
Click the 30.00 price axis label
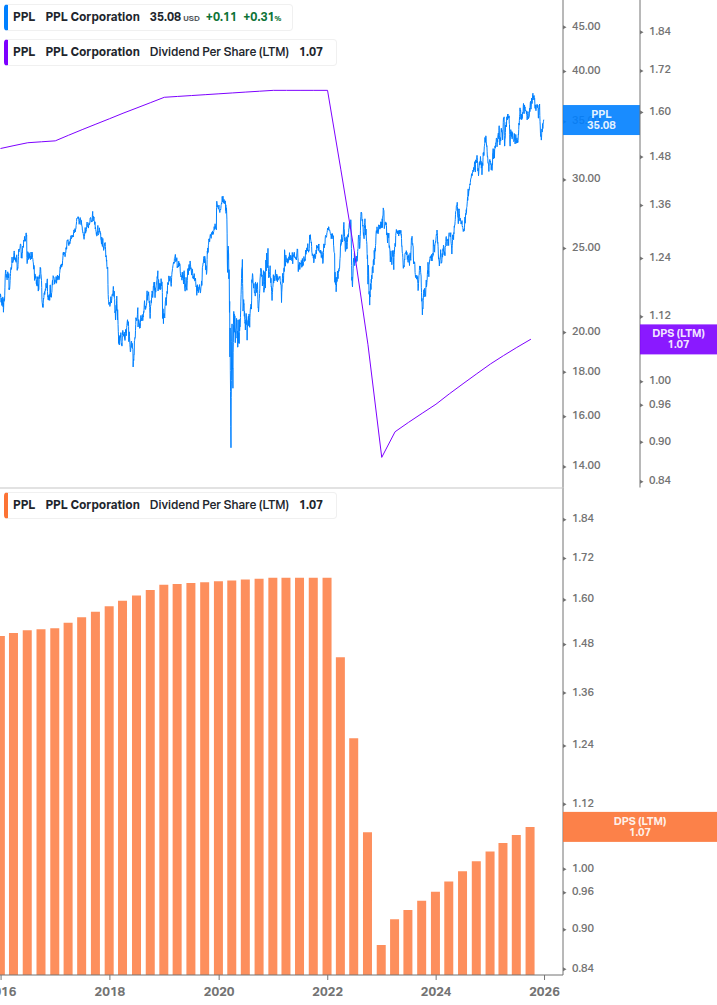point(586,178)
